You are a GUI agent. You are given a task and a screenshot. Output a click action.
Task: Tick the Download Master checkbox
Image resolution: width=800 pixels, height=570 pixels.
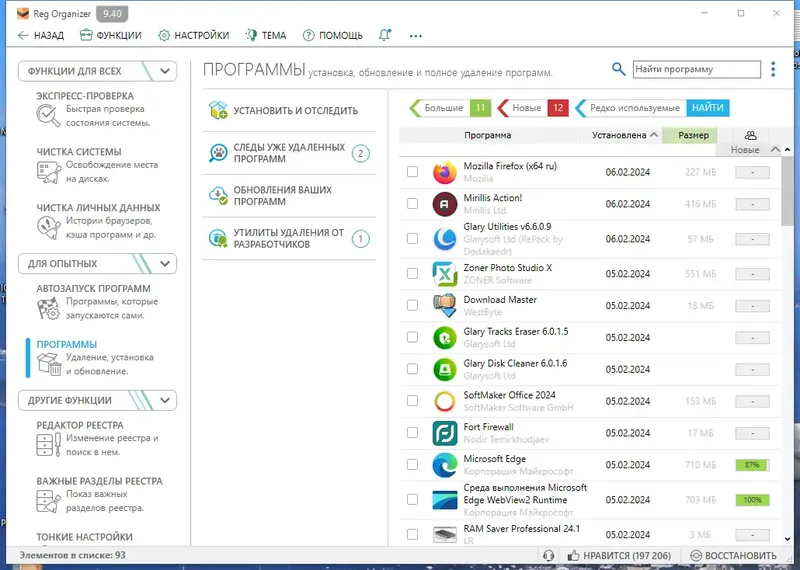coord(412,305)
